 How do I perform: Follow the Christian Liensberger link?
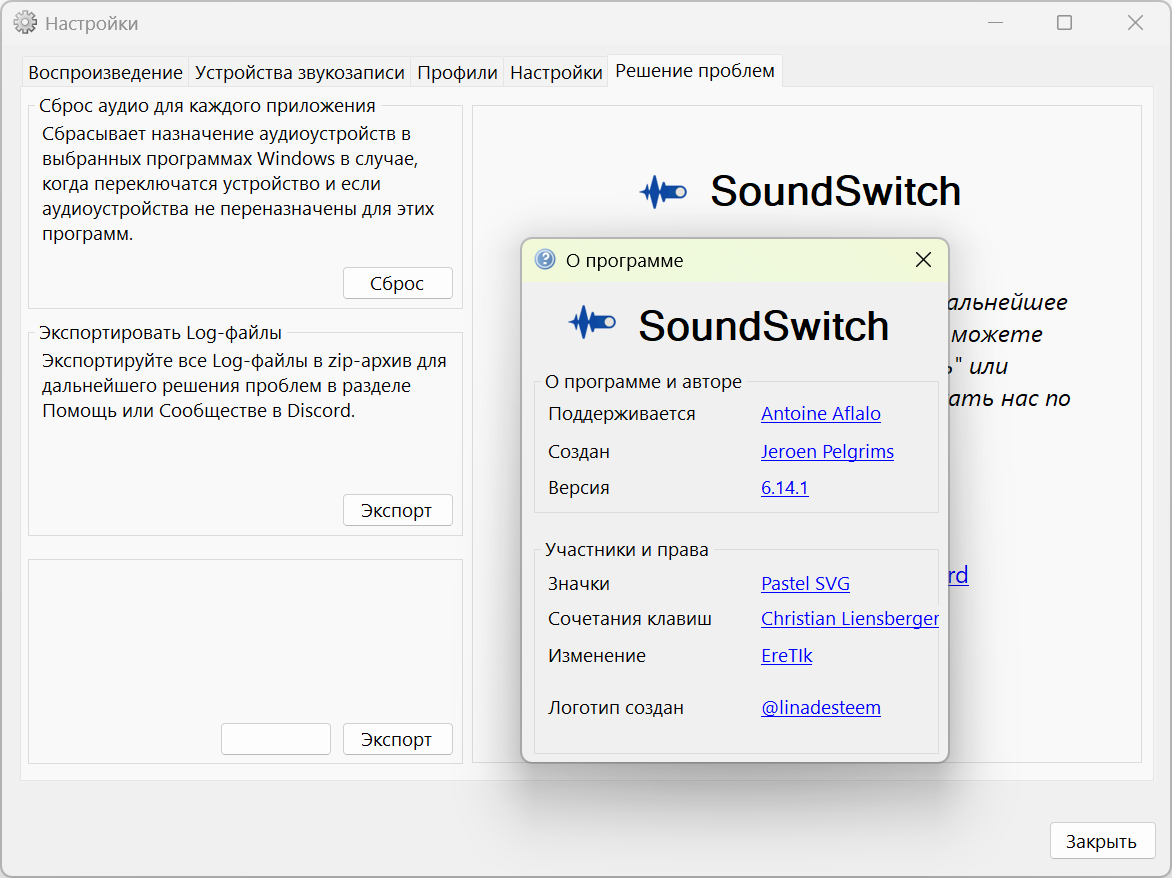click(850, 619)
